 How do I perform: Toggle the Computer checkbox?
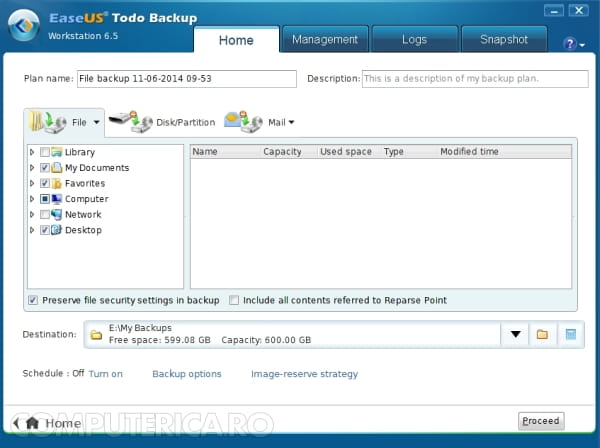[x=44, y=199]
